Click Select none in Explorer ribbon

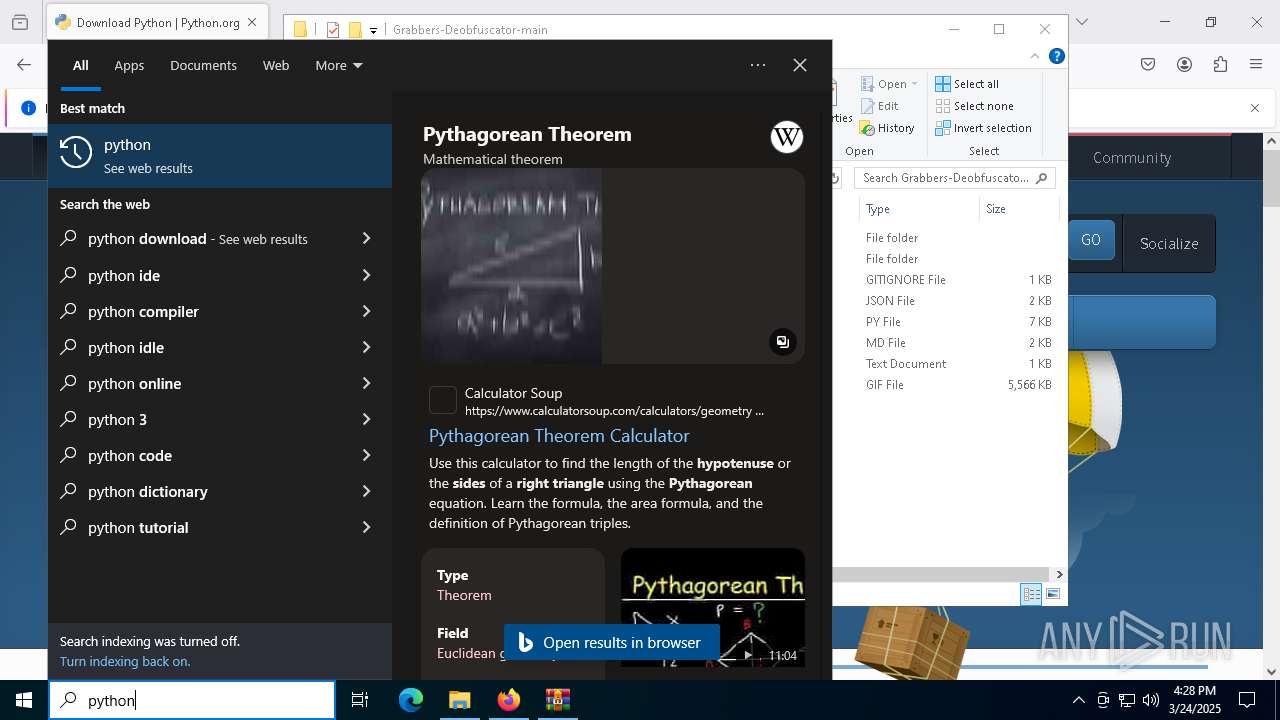click(x=974, y=106)
